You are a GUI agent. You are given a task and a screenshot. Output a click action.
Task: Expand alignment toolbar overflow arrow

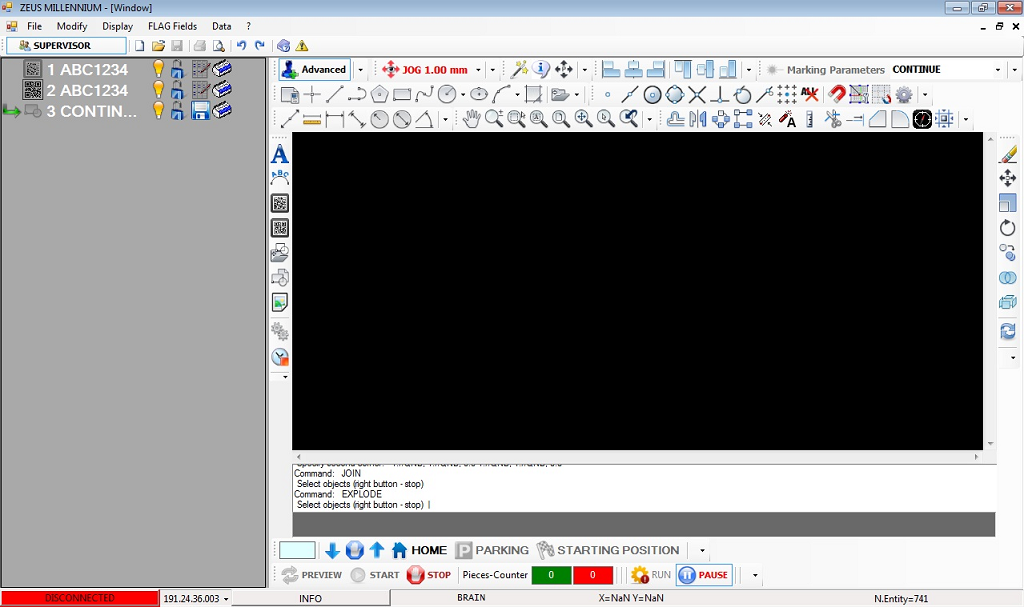pos(748,70)
